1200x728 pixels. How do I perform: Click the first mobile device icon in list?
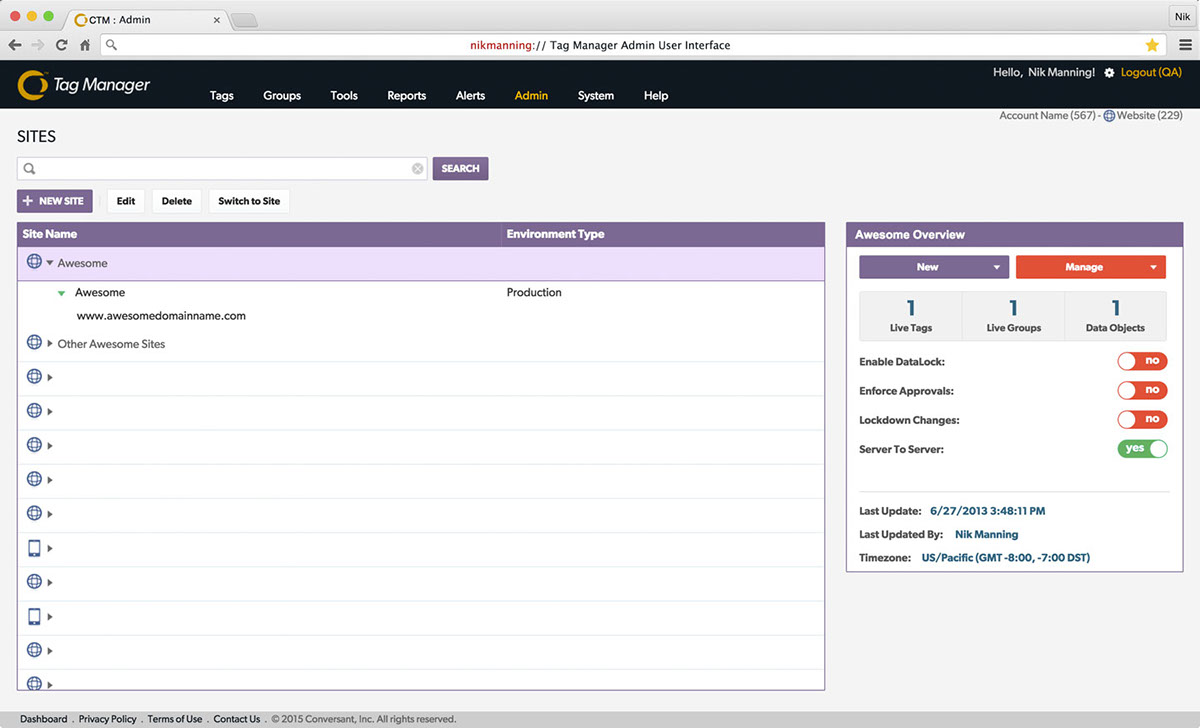coord(34,548)
